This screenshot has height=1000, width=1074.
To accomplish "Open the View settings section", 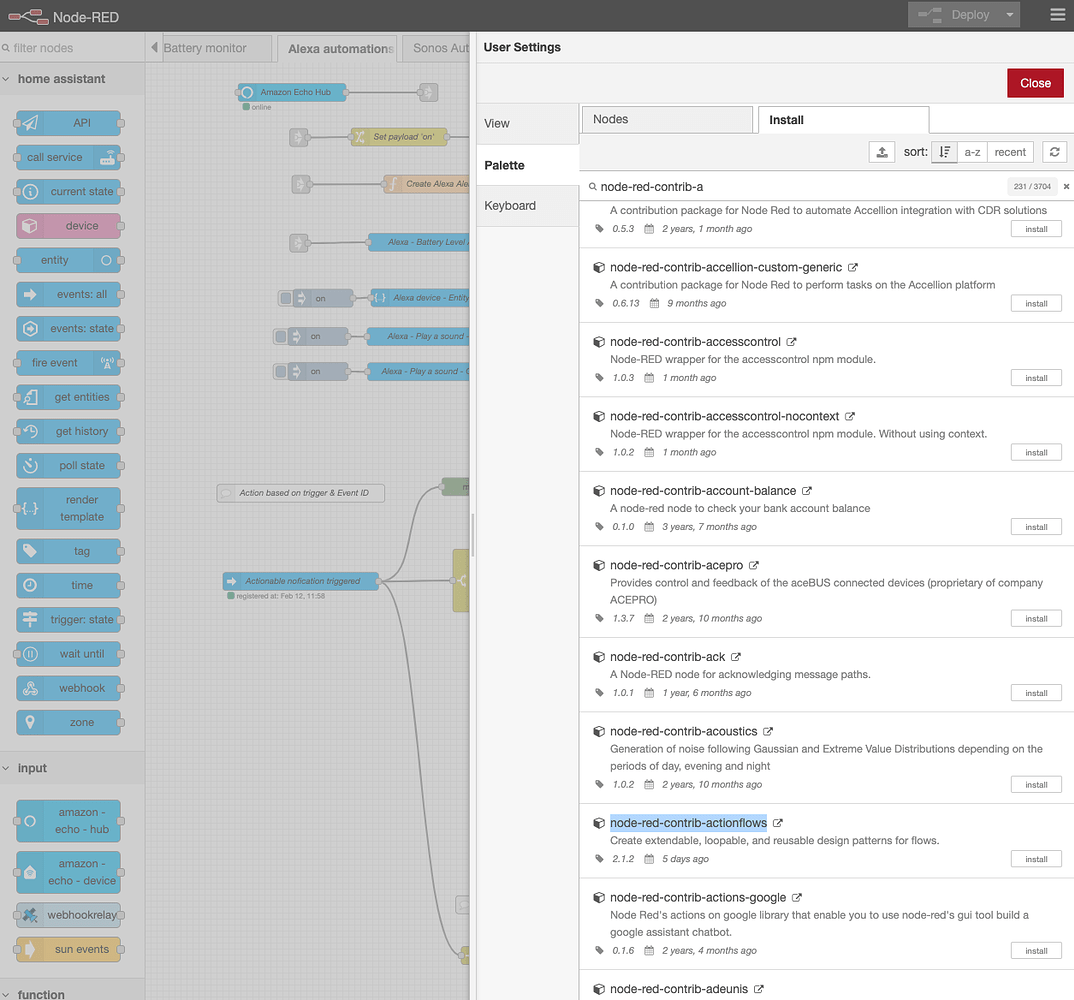I will (527, 123).
